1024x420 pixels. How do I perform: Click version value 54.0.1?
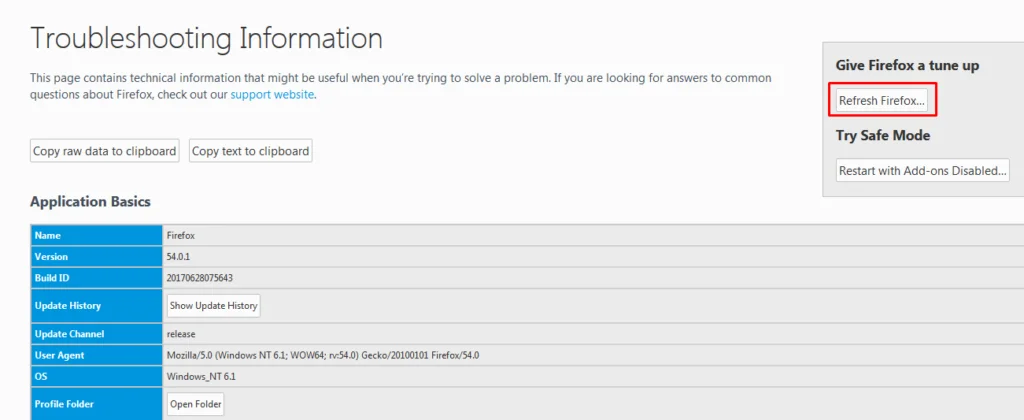178,257
